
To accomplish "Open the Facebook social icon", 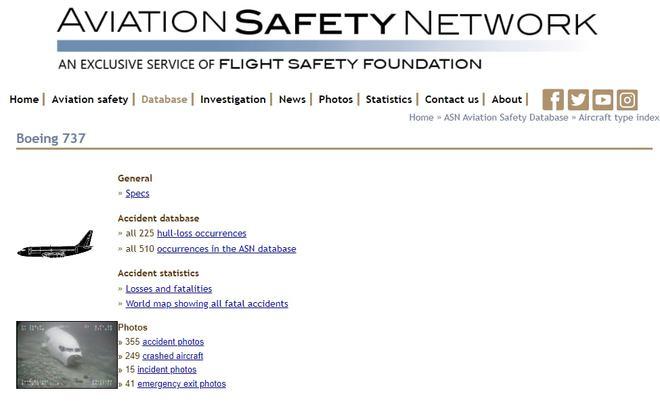I will pos(553,99).
